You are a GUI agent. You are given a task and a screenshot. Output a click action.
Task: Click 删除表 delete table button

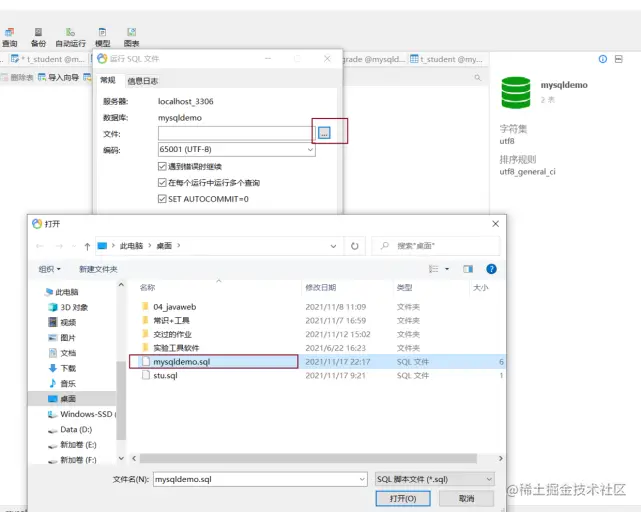click(17, 77)
